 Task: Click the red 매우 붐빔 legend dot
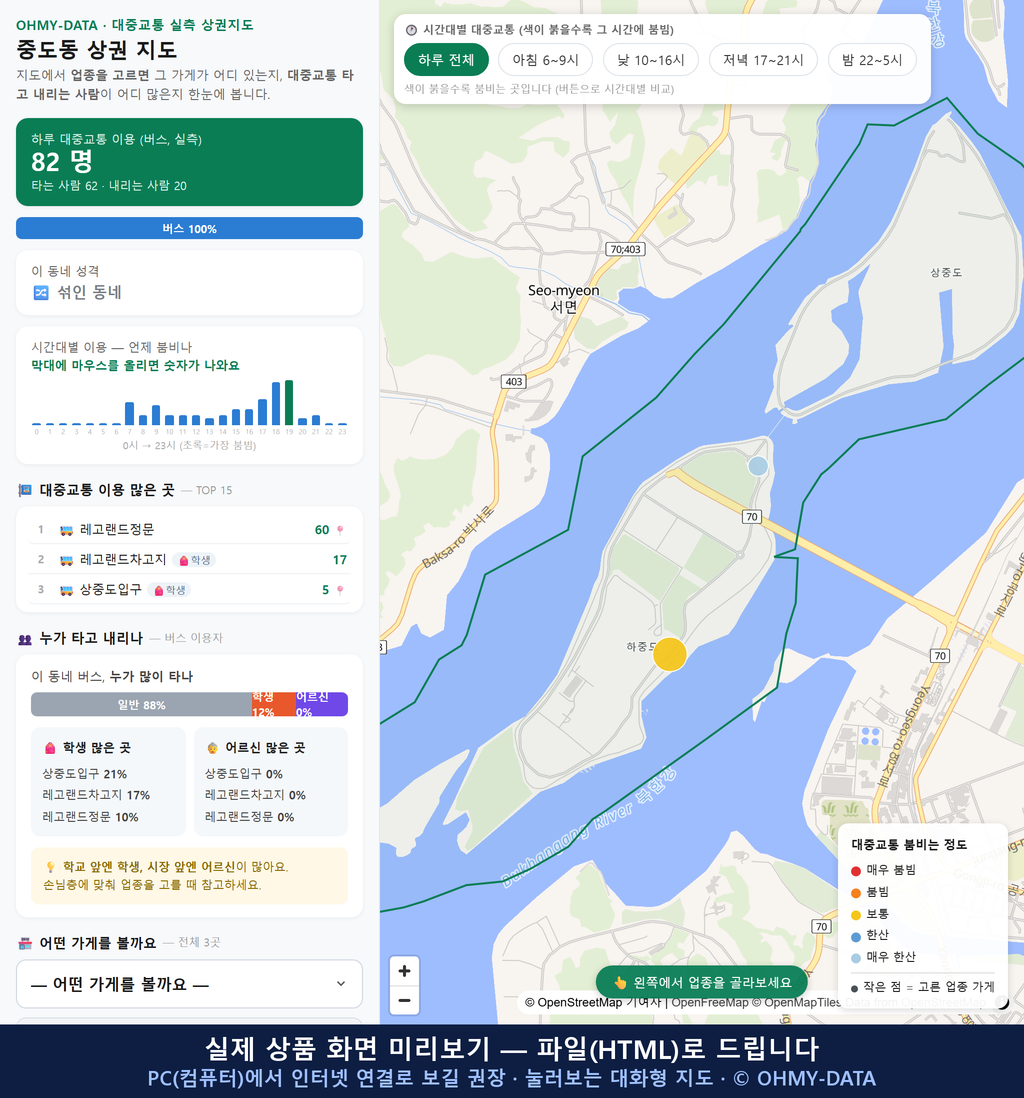855,870
